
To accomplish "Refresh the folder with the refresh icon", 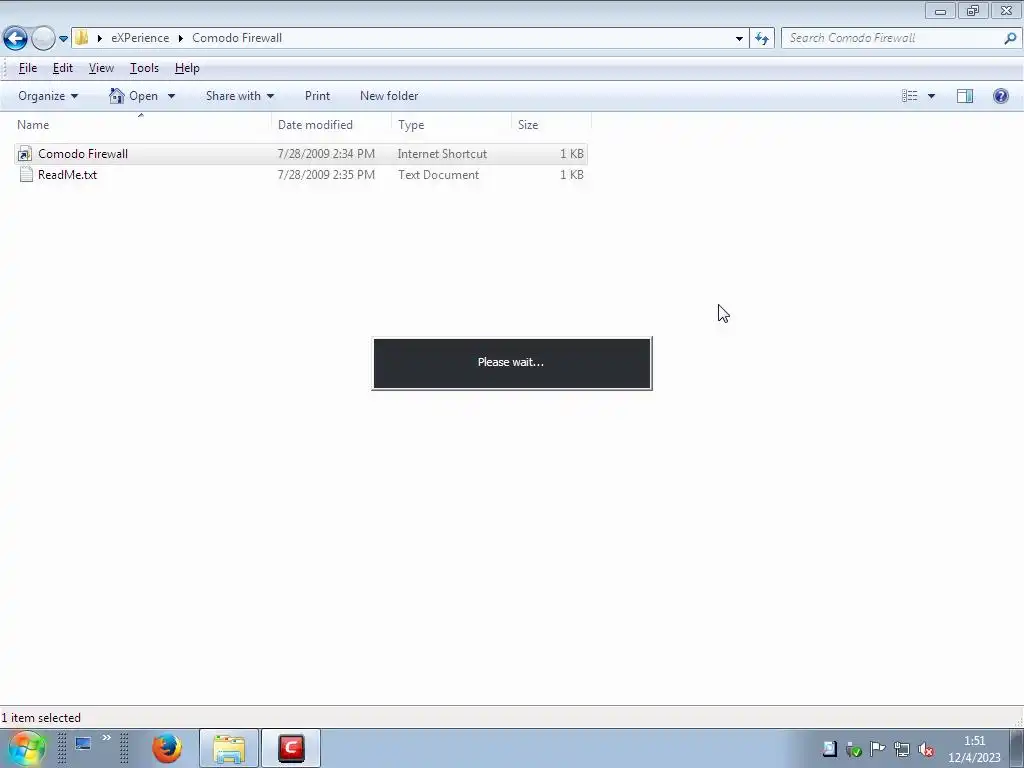I will pyautogui.click(x=762, y=39).
